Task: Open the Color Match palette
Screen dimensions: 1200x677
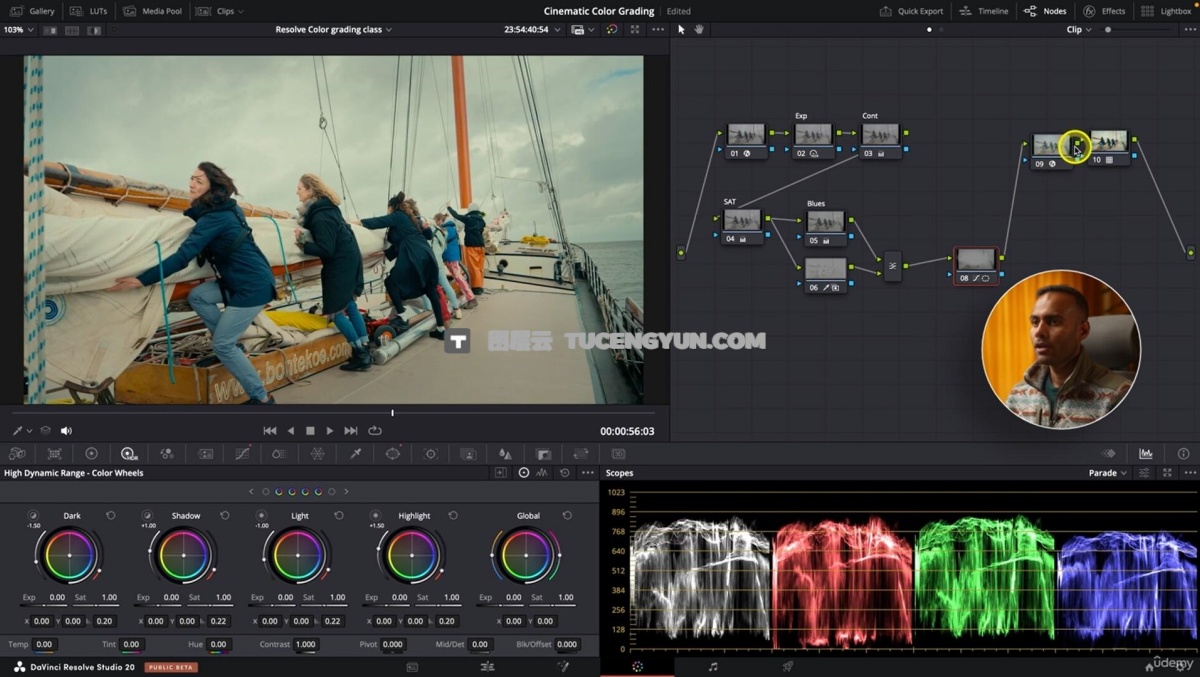Action: click(x=55, y=453)
